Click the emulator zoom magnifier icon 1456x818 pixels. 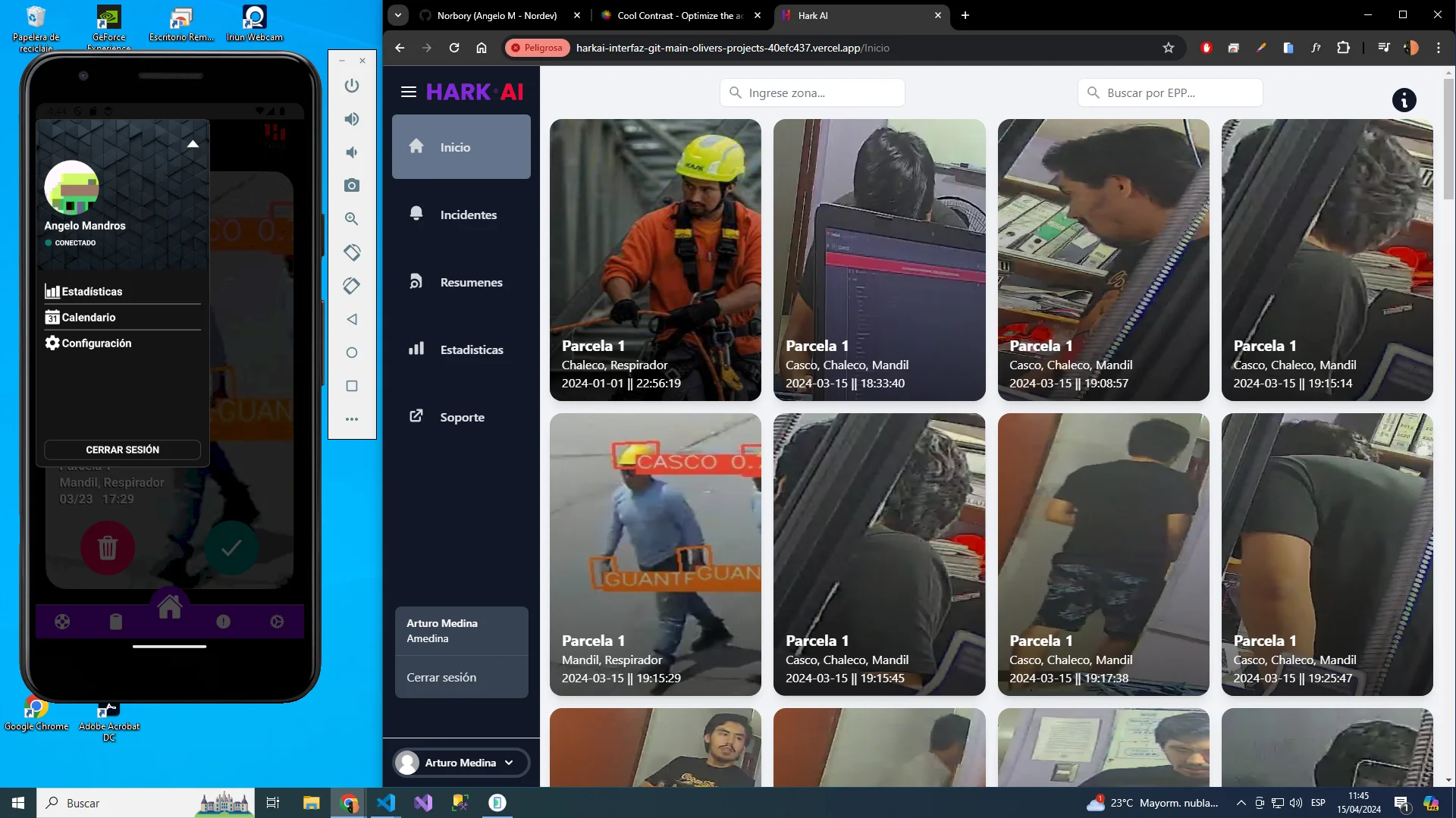352,219
